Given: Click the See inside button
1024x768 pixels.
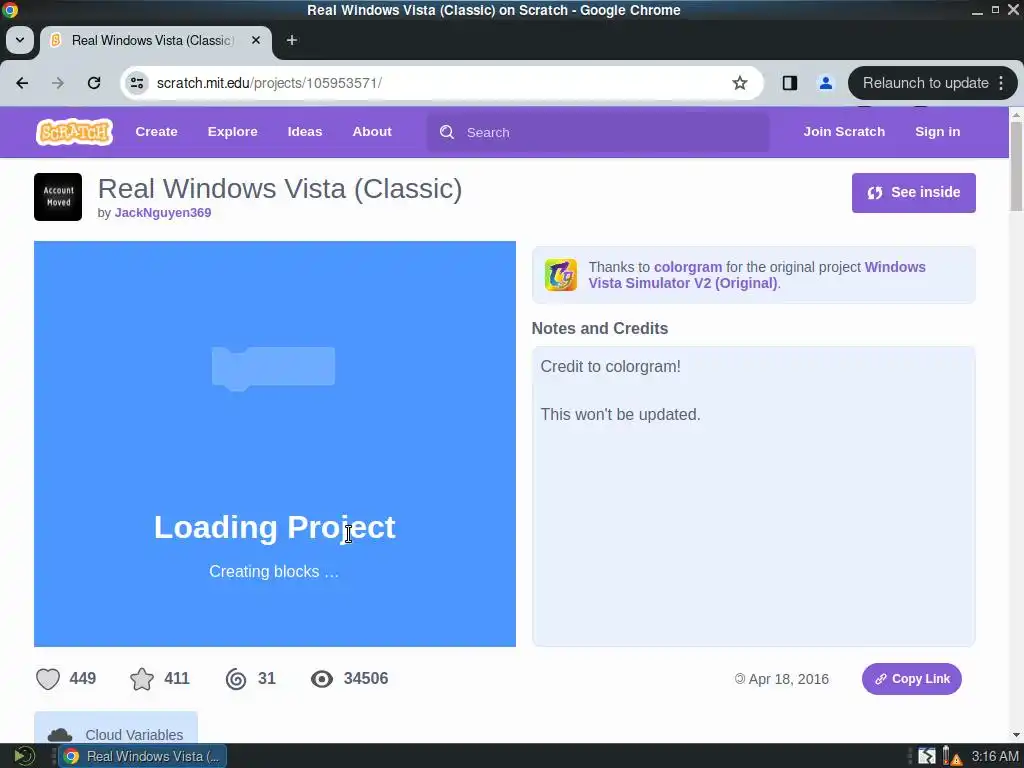Looking at the screenshot, I should [x=914, y=193].
